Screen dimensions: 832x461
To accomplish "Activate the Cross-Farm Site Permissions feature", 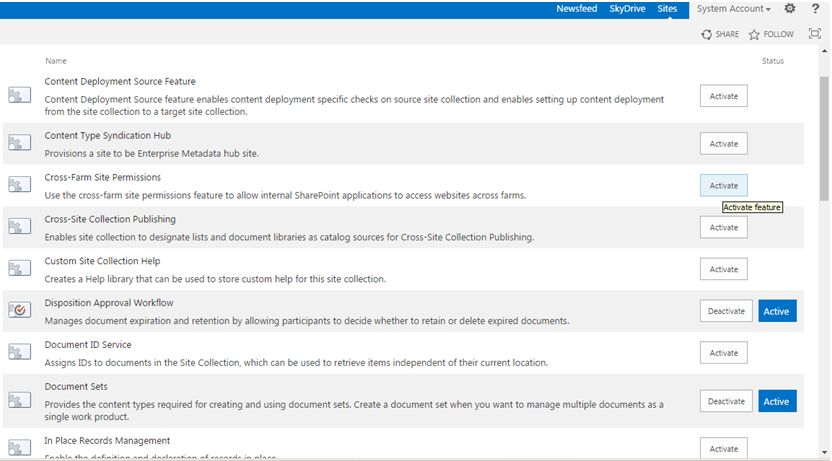I will pos(723,186).
